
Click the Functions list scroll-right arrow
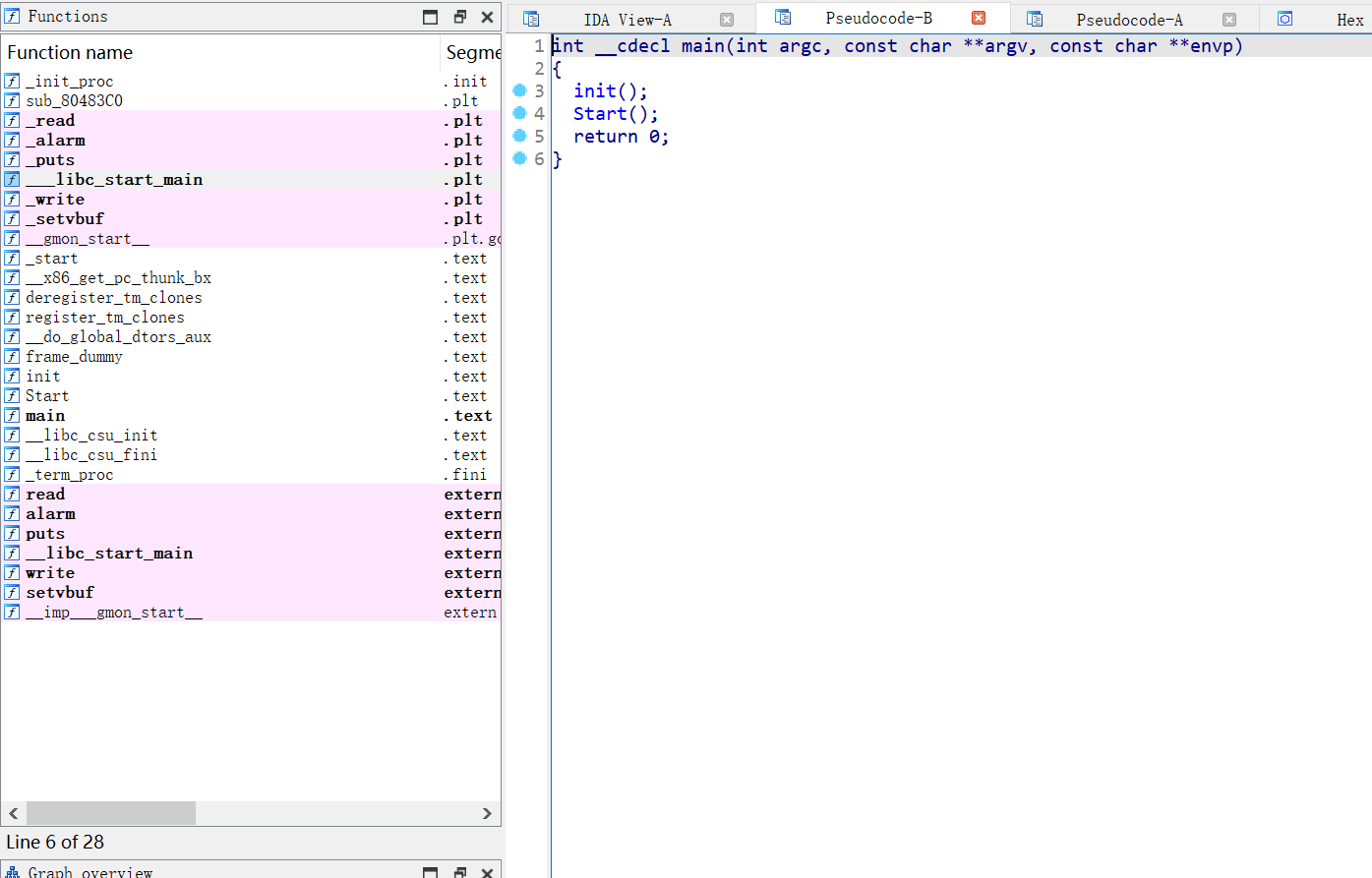pyautogui.click(x=487, y=813)
